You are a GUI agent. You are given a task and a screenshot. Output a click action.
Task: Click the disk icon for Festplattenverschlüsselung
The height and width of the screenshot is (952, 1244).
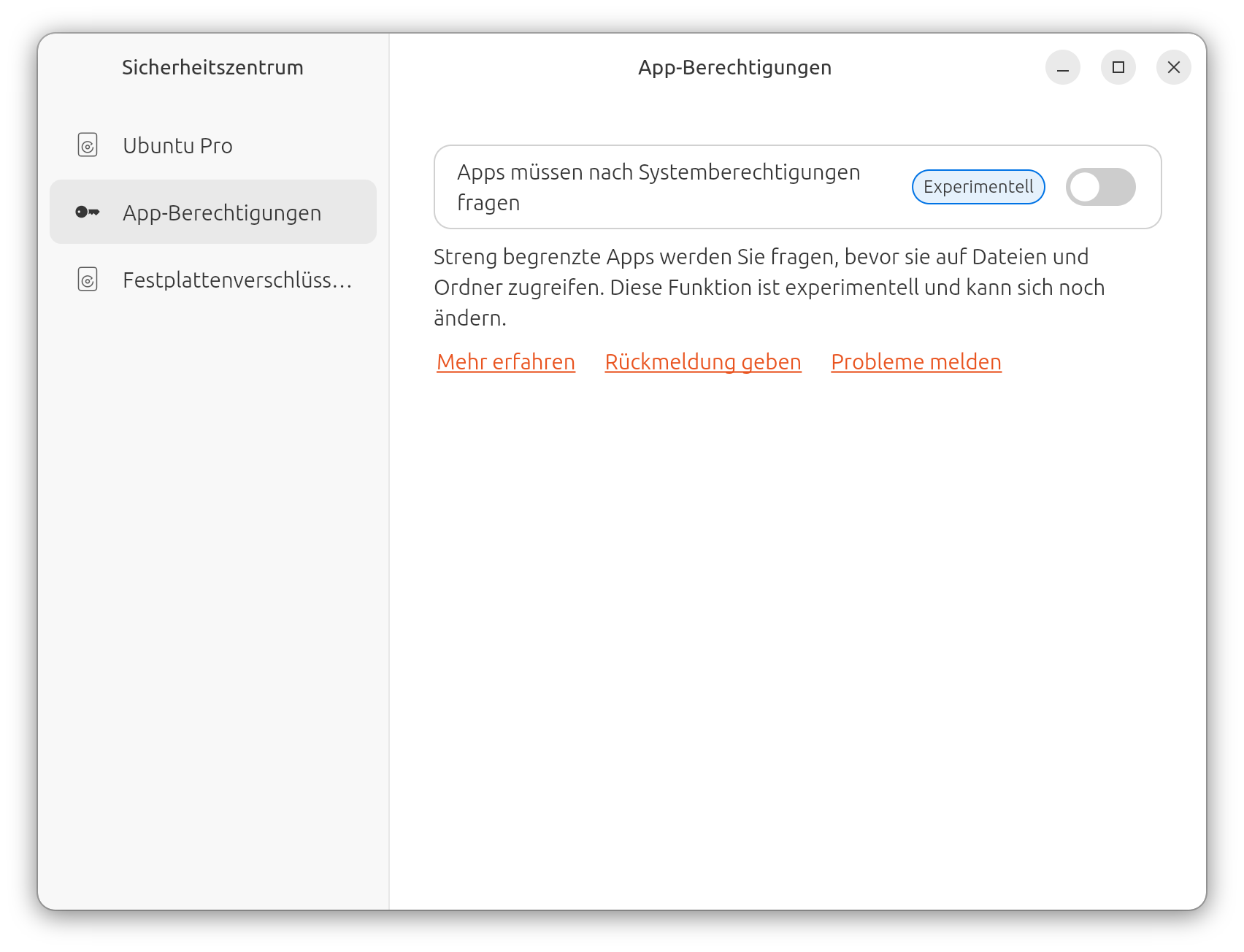click(x=88, y=280)
